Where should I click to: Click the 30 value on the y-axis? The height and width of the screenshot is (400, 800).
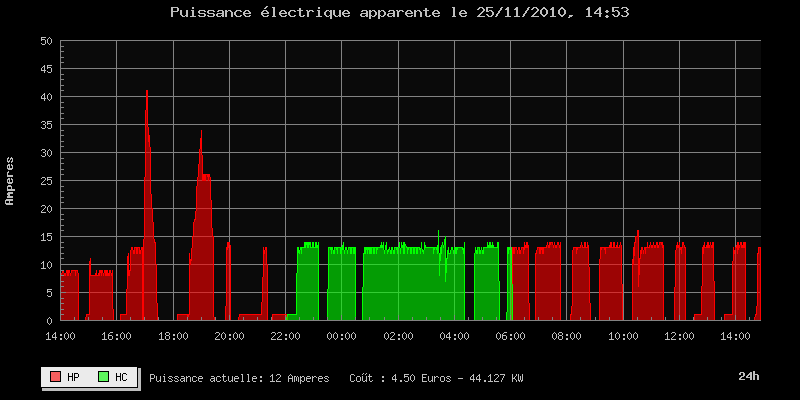[x=46, y=153]
